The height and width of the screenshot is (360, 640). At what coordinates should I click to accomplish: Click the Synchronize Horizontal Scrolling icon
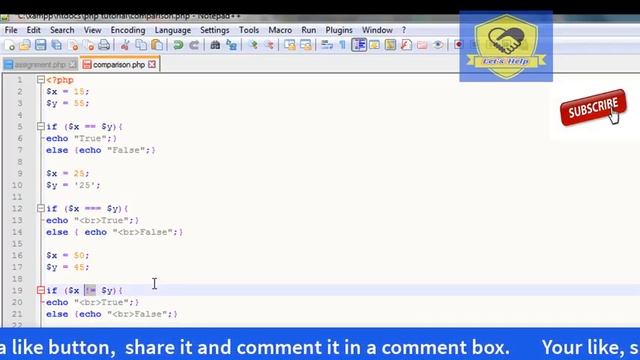[306, 45]
